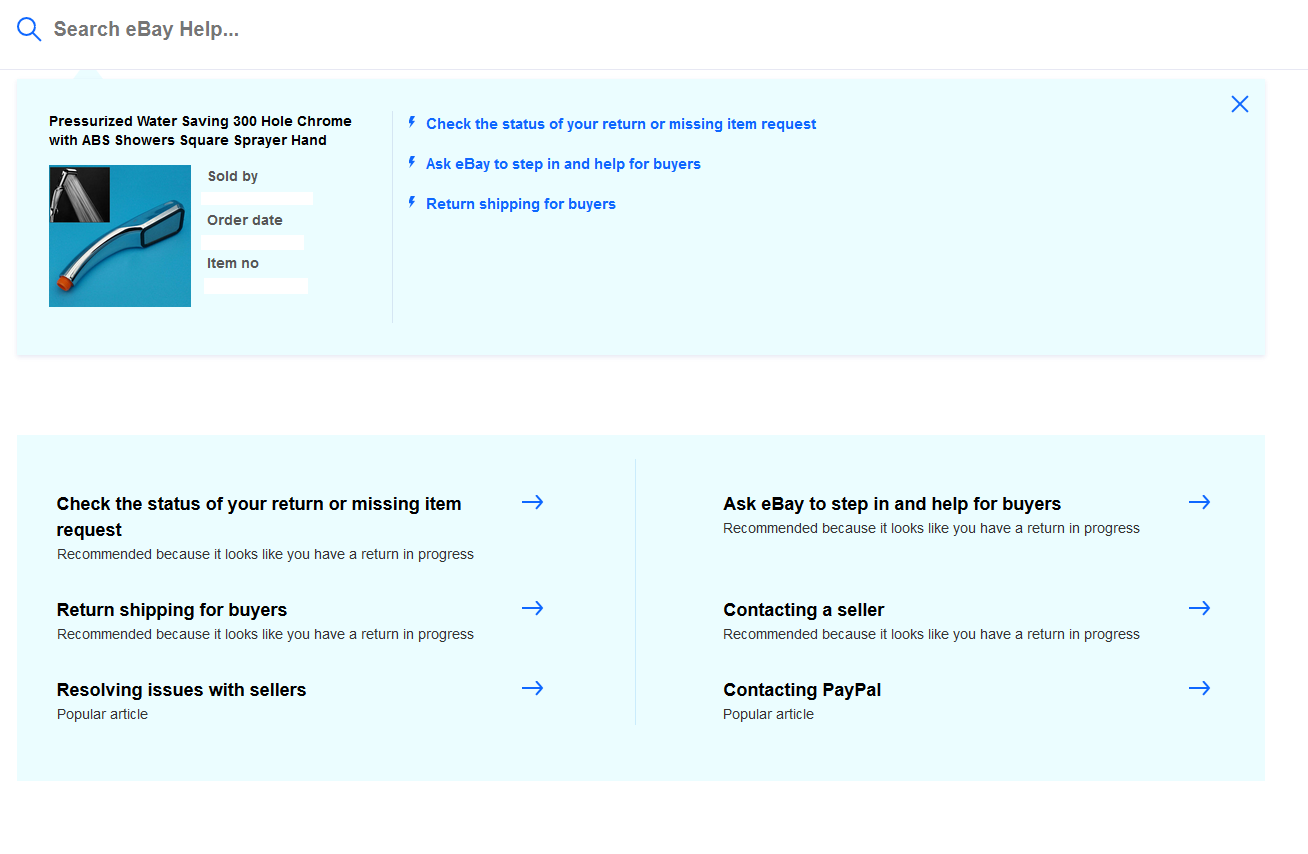
Task: Click arrow next to Contacting a seller
Action: 1200,608
